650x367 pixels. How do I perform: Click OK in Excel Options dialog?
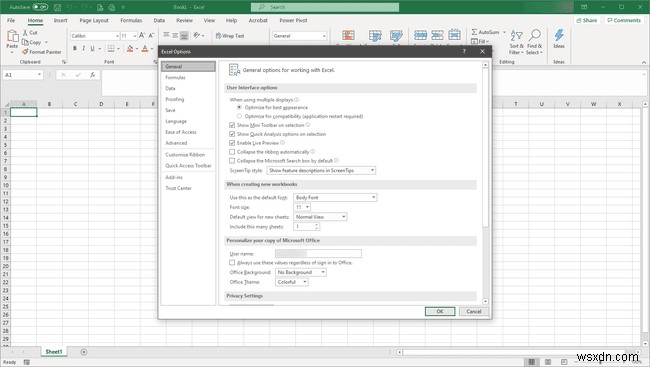click(440, 311)
